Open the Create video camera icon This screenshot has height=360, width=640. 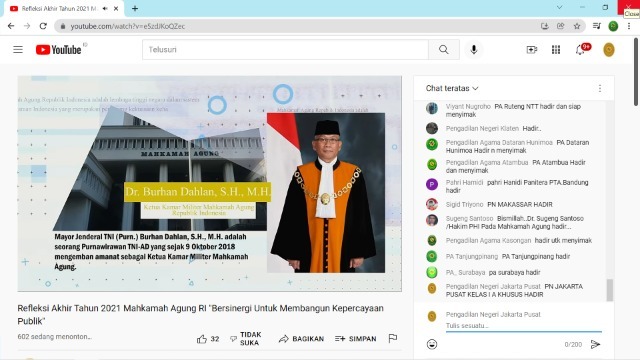[531, 50]
